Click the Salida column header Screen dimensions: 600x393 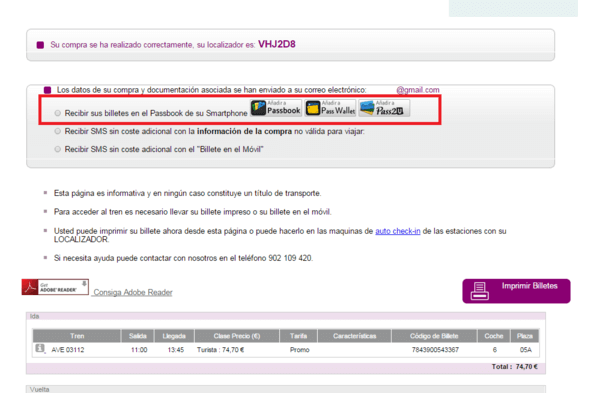(138, 336)
